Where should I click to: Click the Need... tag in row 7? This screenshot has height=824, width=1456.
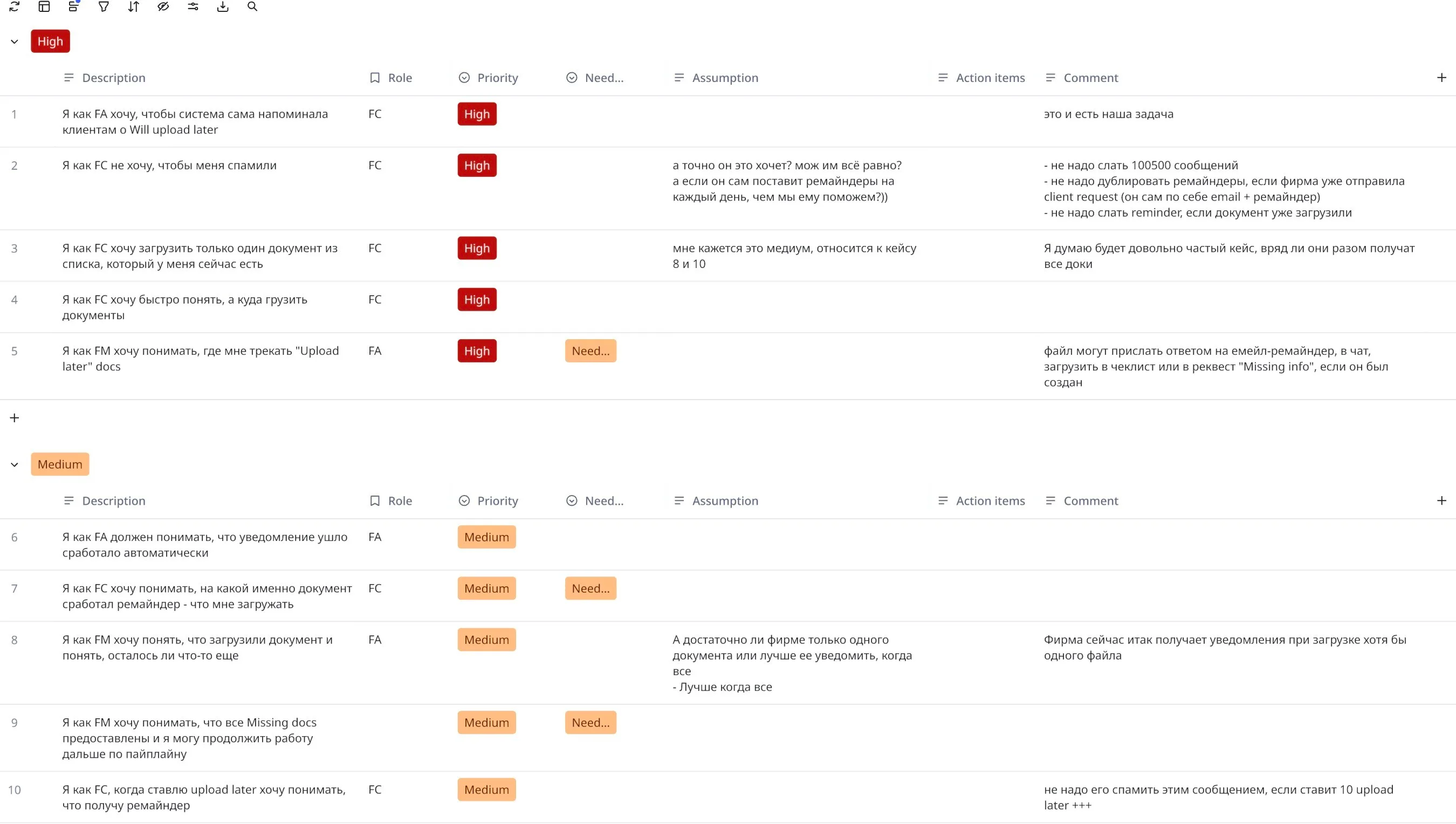click(x=591, y=588)
